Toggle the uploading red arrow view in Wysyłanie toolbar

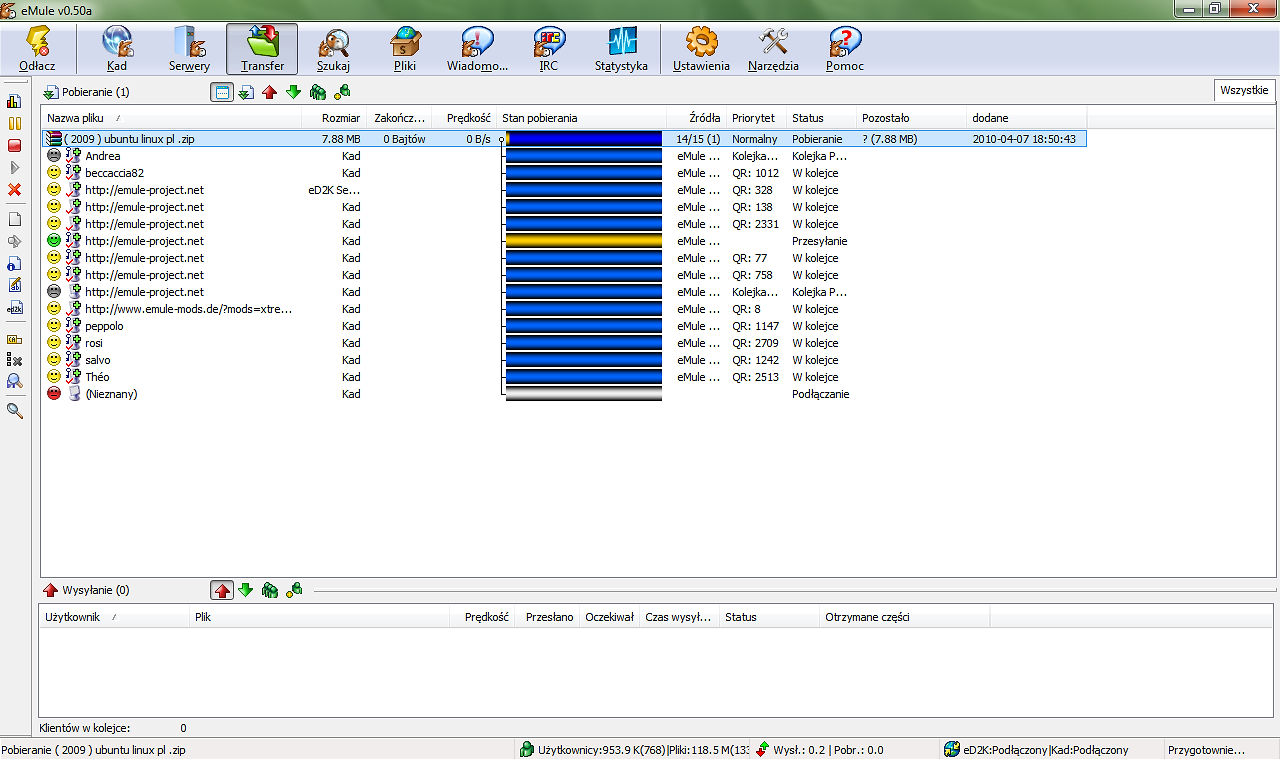click(x=222, y=590)
